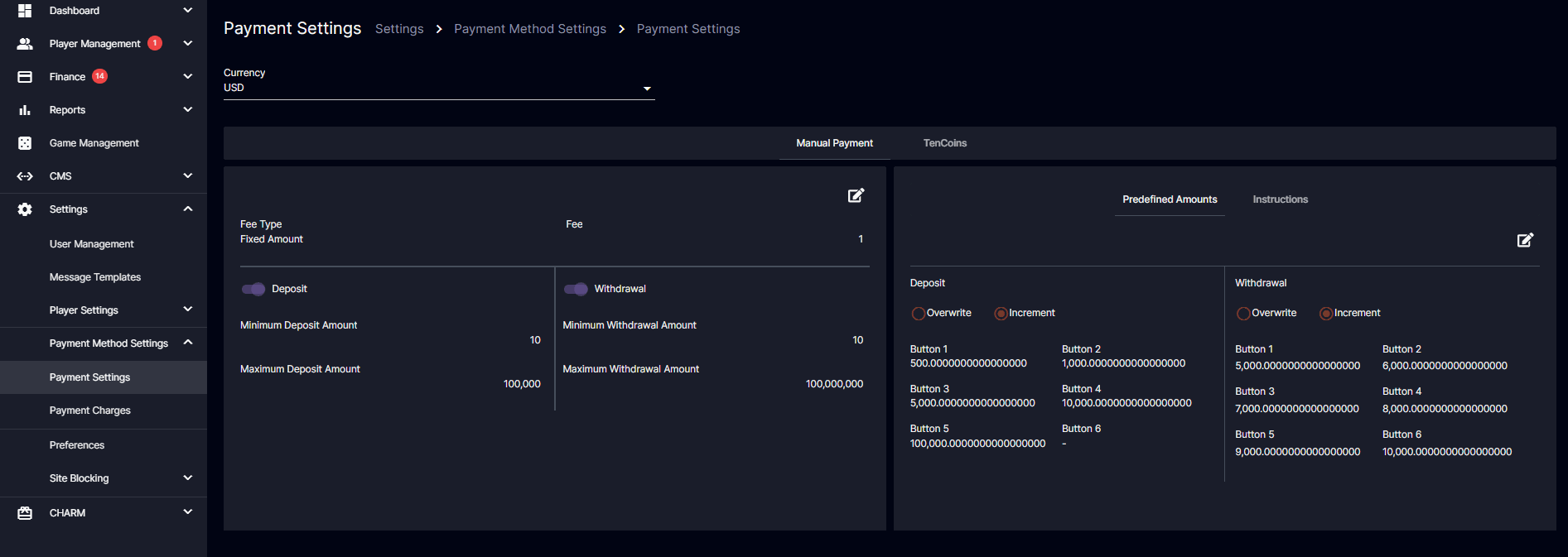Expand the CMS menu chevron
Viewport: 1568px width, 557px height.
[x=188, y=176]
